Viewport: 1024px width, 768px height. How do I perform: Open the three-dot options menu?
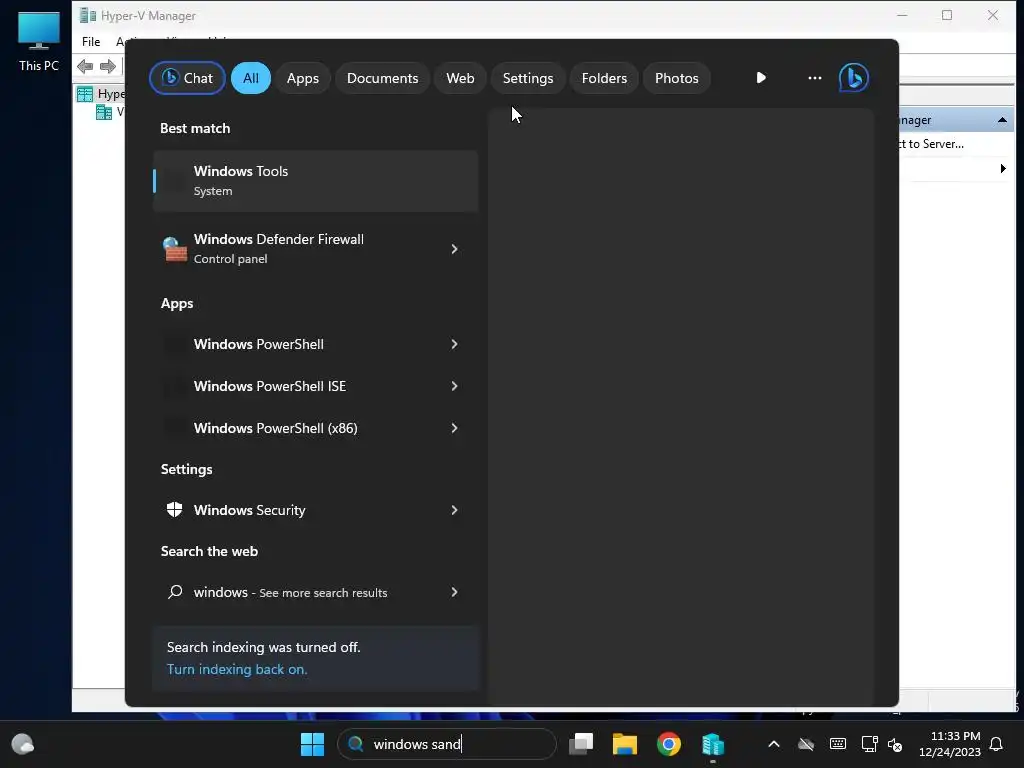click(x=814, y=78)
